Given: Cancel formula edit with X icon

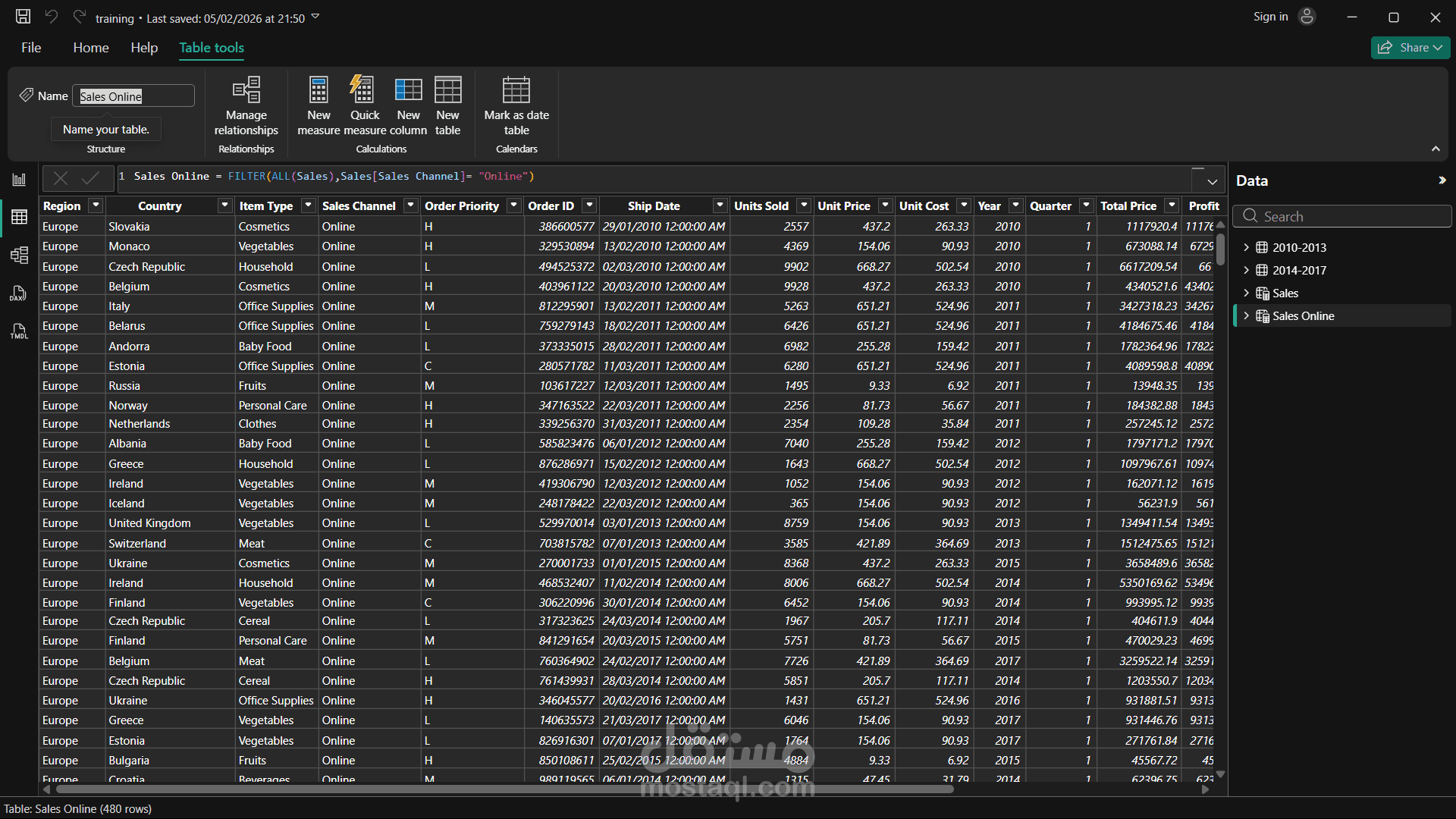Looking at the screenshot, I should 61,178.
